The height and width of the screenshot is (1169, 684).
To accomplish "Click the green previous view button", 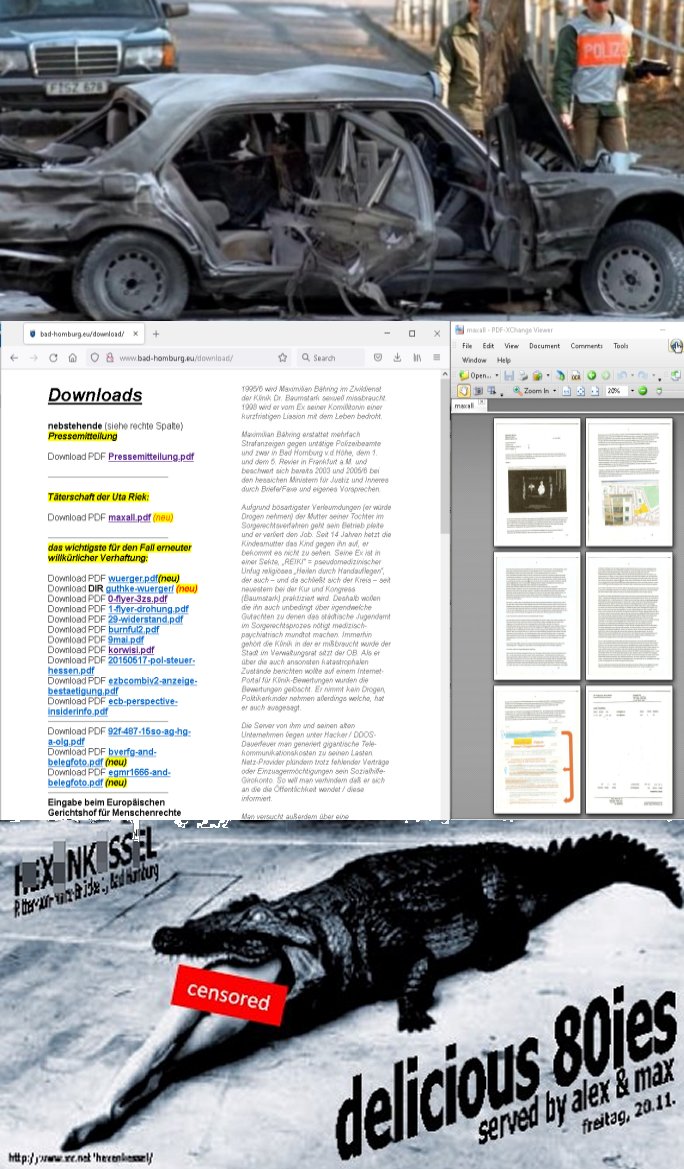I will point(591,376).
